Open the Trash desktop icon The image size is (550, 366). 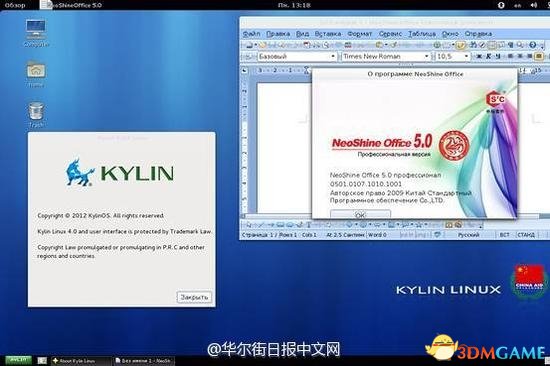(x=36, y=114)
